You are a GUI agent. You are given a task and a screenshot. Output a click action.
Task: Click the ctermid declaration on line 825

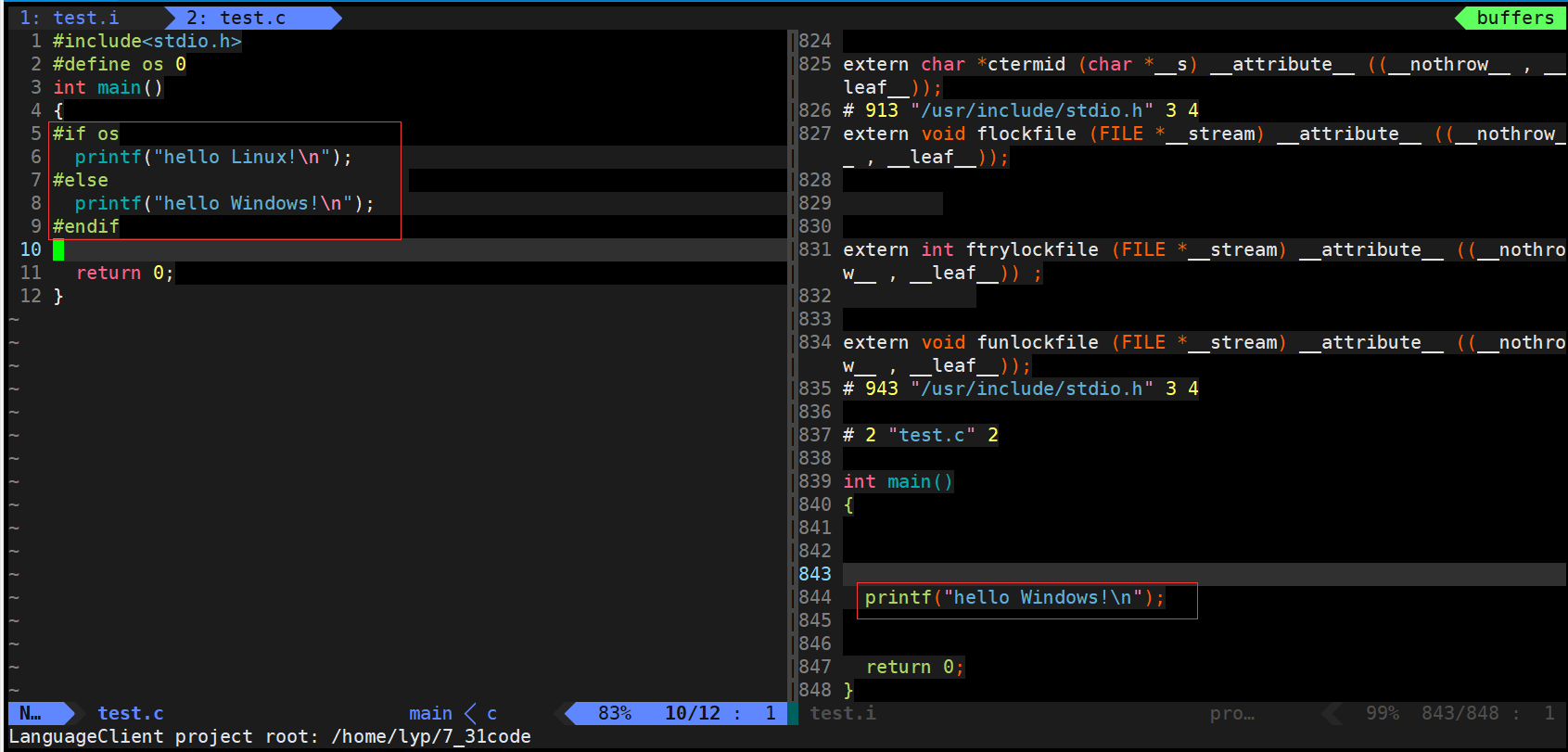(1204, 75)
